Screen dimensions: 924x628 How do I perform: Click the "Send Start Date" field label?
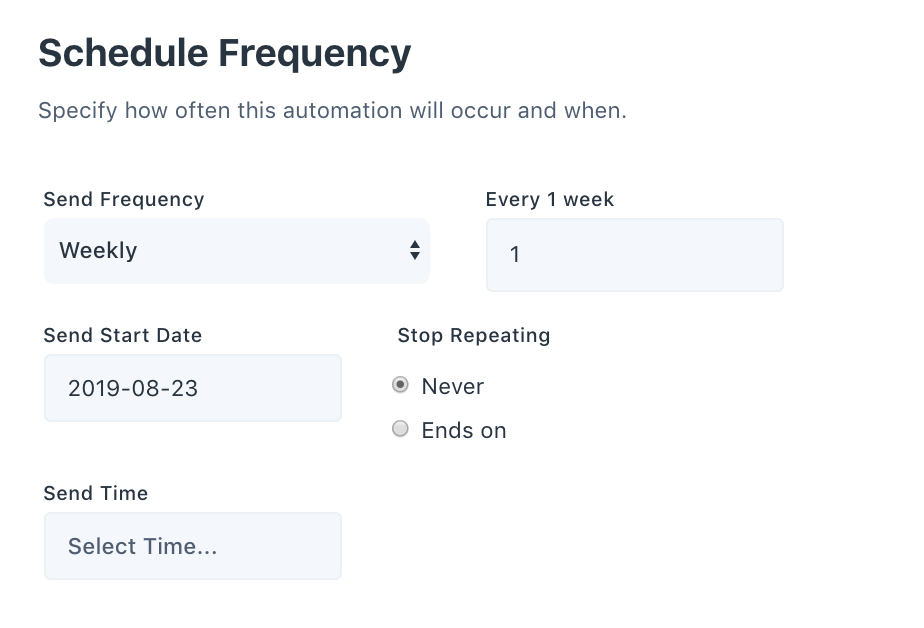[x=123, y=335]
